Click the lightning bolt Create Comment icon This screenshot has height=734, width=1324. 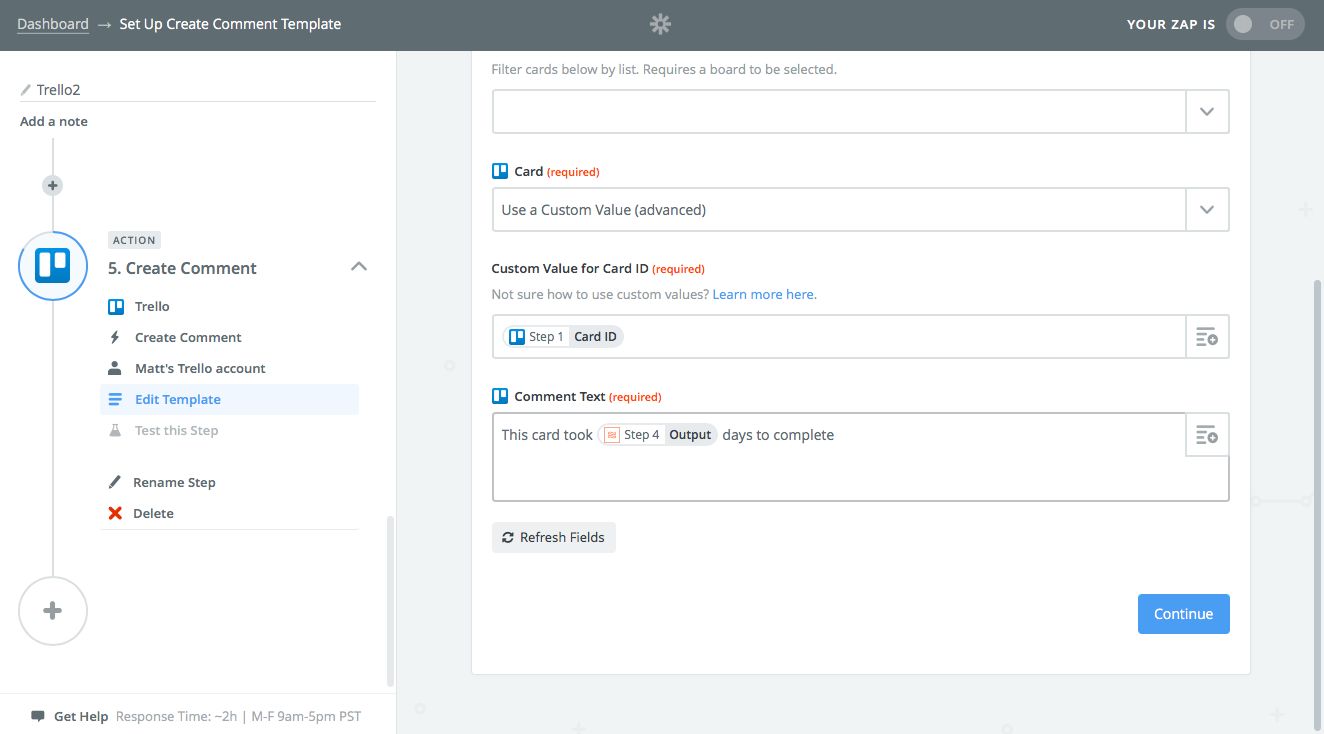[x=116, y=337]
